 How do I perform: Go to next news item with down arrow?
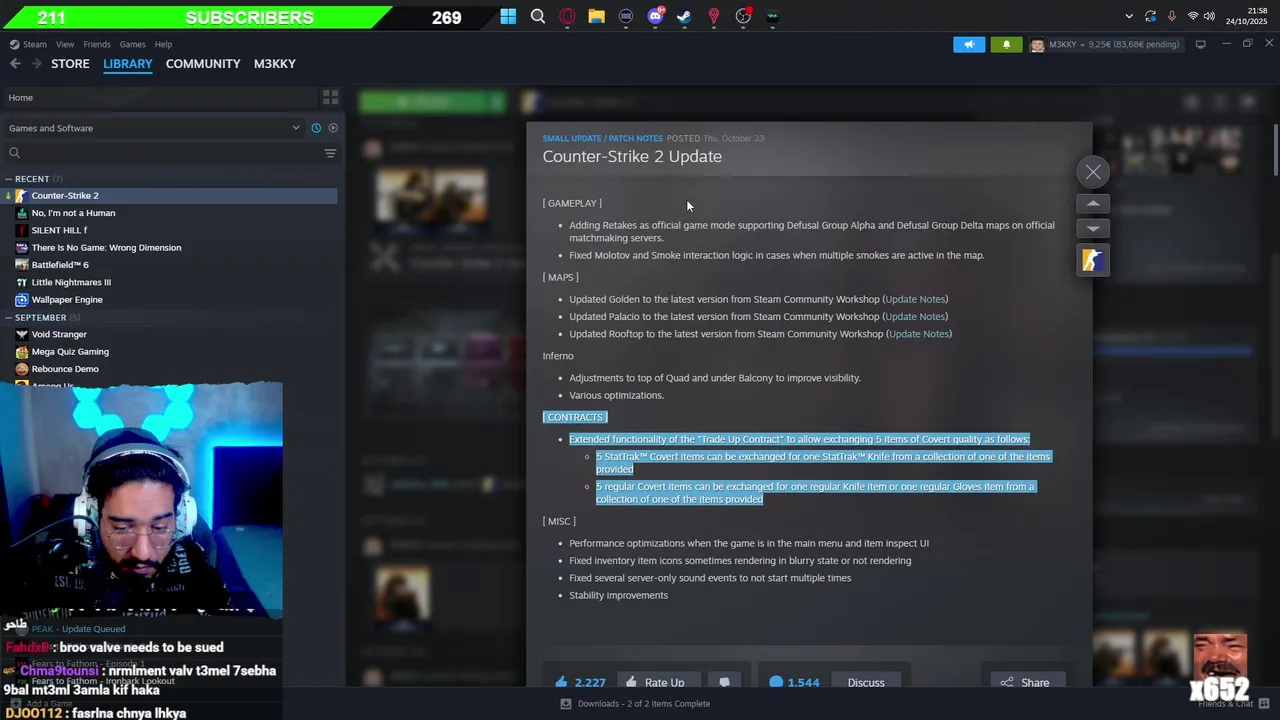[1093, 228]
